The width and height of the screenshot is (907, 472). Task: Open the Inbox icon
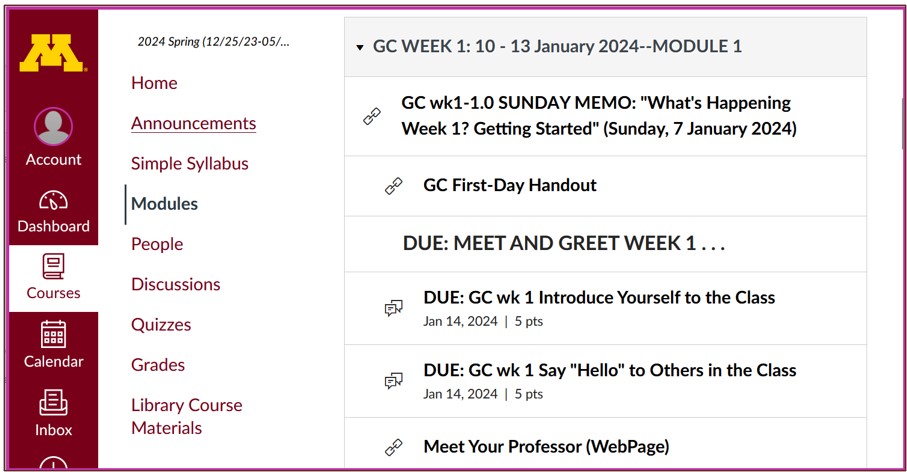click(53, 403)
